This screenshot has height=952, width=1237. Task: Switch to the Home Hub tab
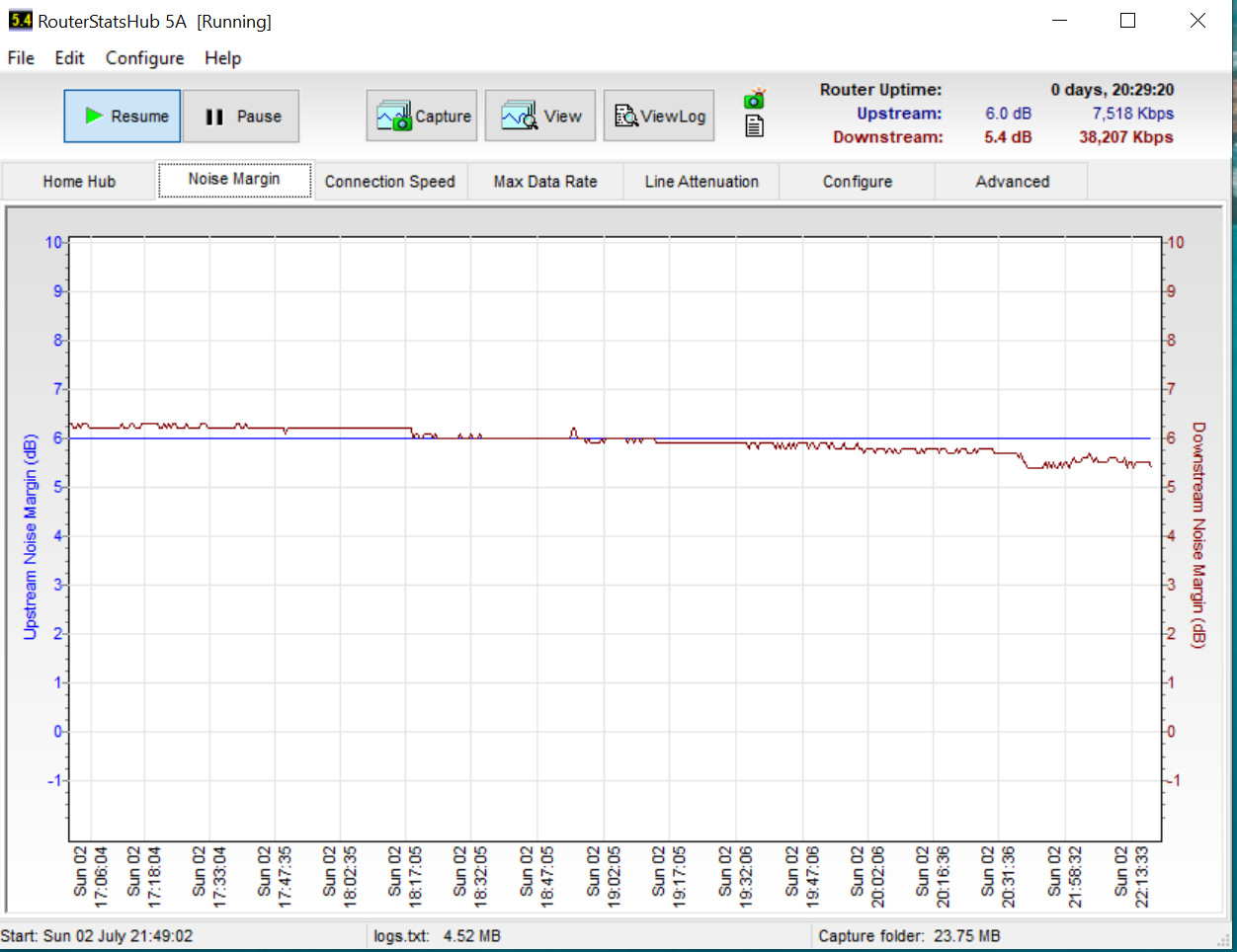79,182
